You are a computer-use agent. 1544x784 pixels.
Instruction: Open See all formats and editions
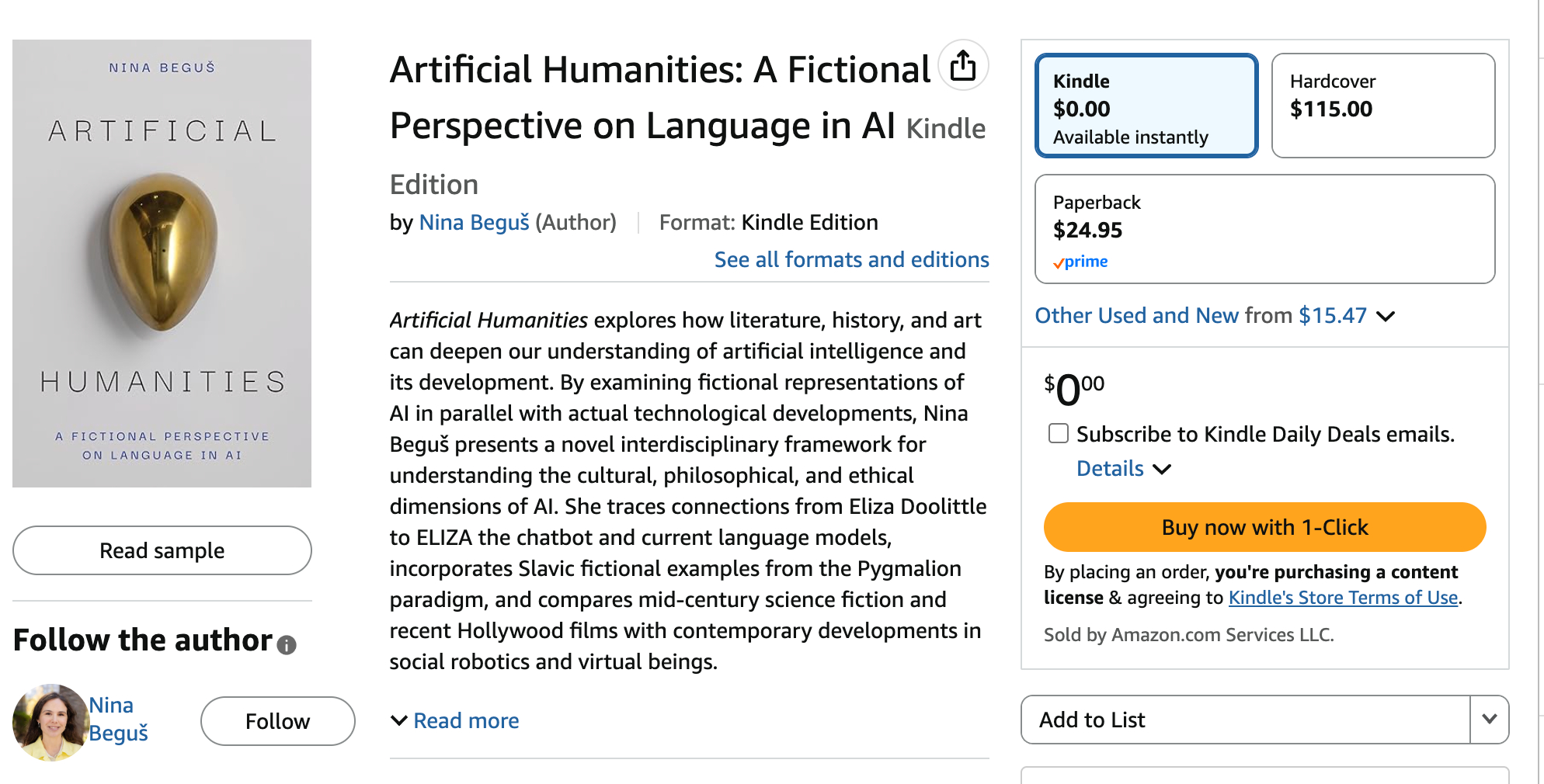tap(851, 259)
